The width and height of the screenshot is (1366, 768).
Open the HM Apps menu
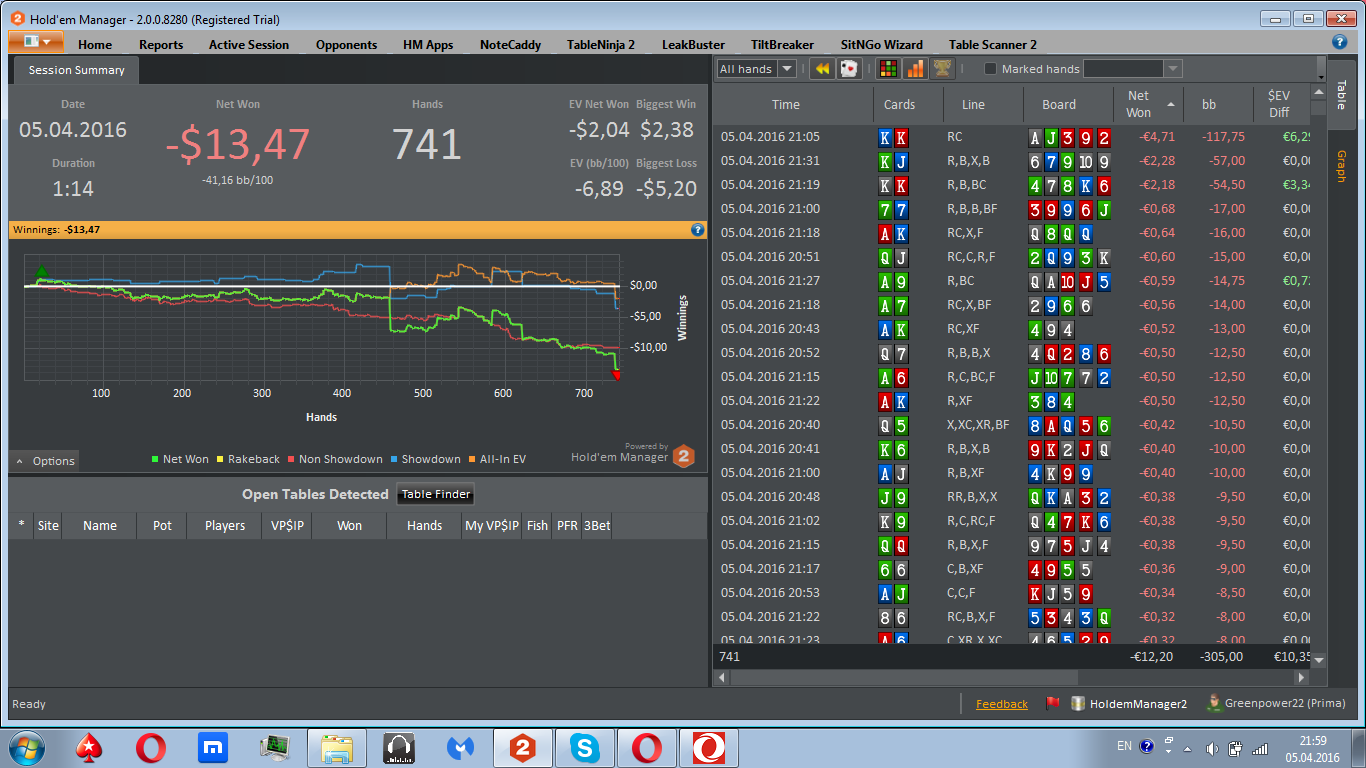pos(428,44)
